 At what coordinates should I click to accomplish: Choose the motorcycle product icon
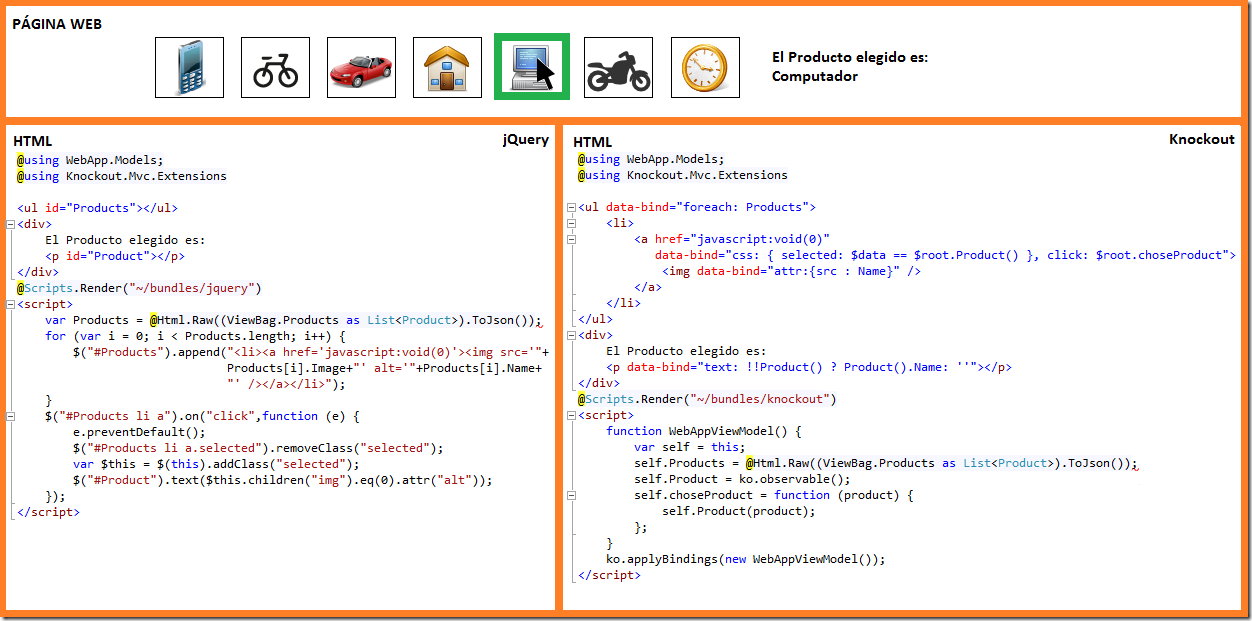click(x=618, y=67)
